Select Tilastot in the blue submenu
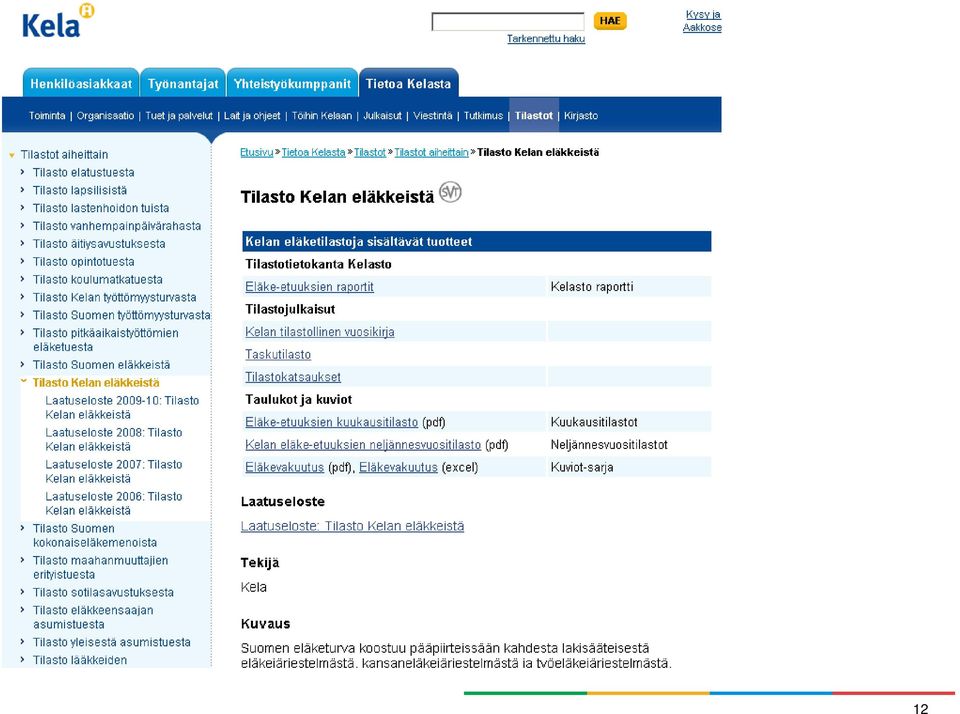 (534, 116)
